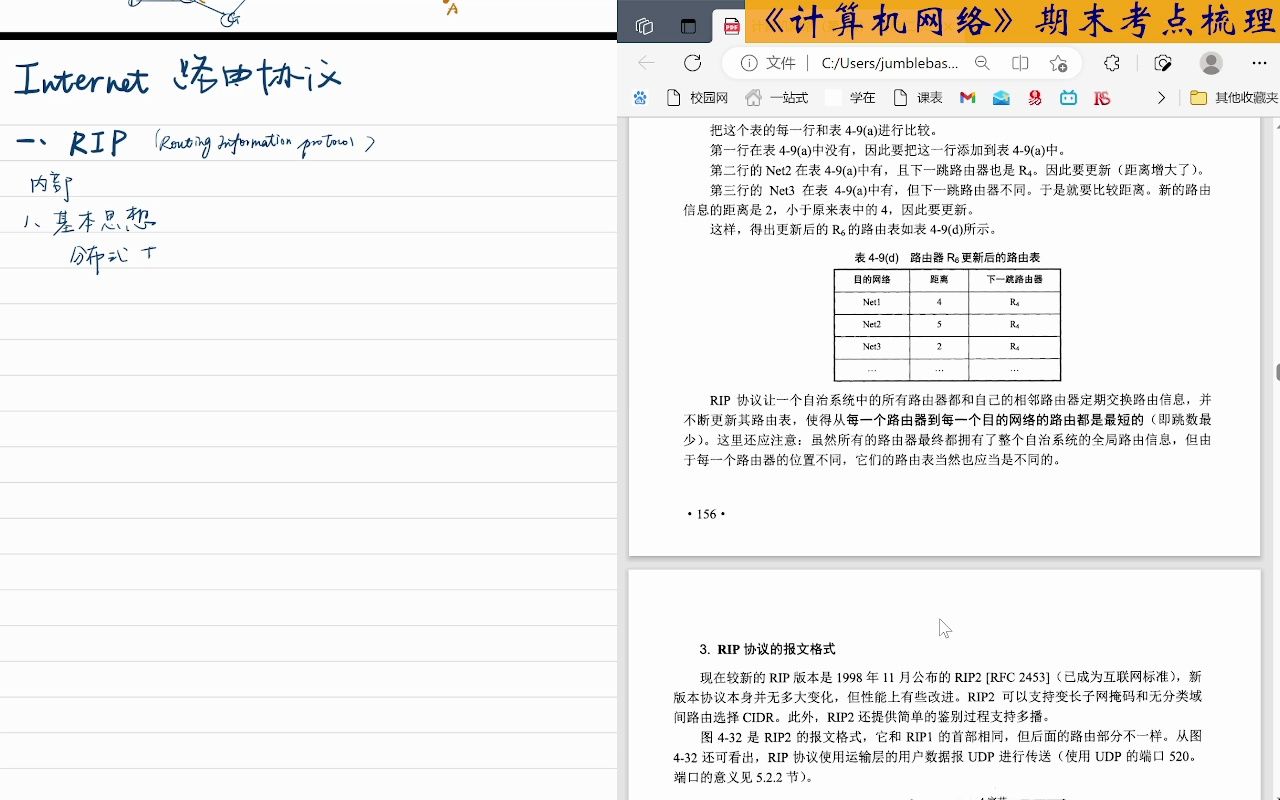
Task: Go back using the browser back arrow
Action: click(x=647, y=63)
